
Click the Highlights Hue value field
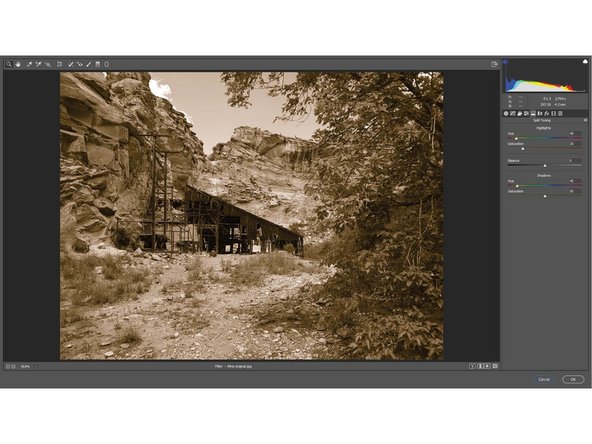575,133
